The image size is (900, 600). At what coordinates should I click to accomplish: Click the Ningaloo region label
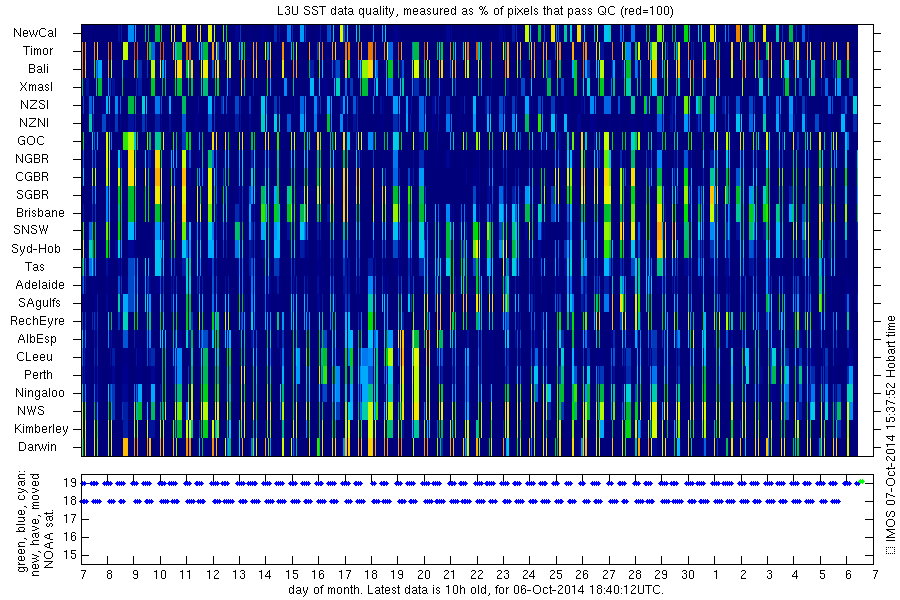pyautogui.click(x=40, y=393)
